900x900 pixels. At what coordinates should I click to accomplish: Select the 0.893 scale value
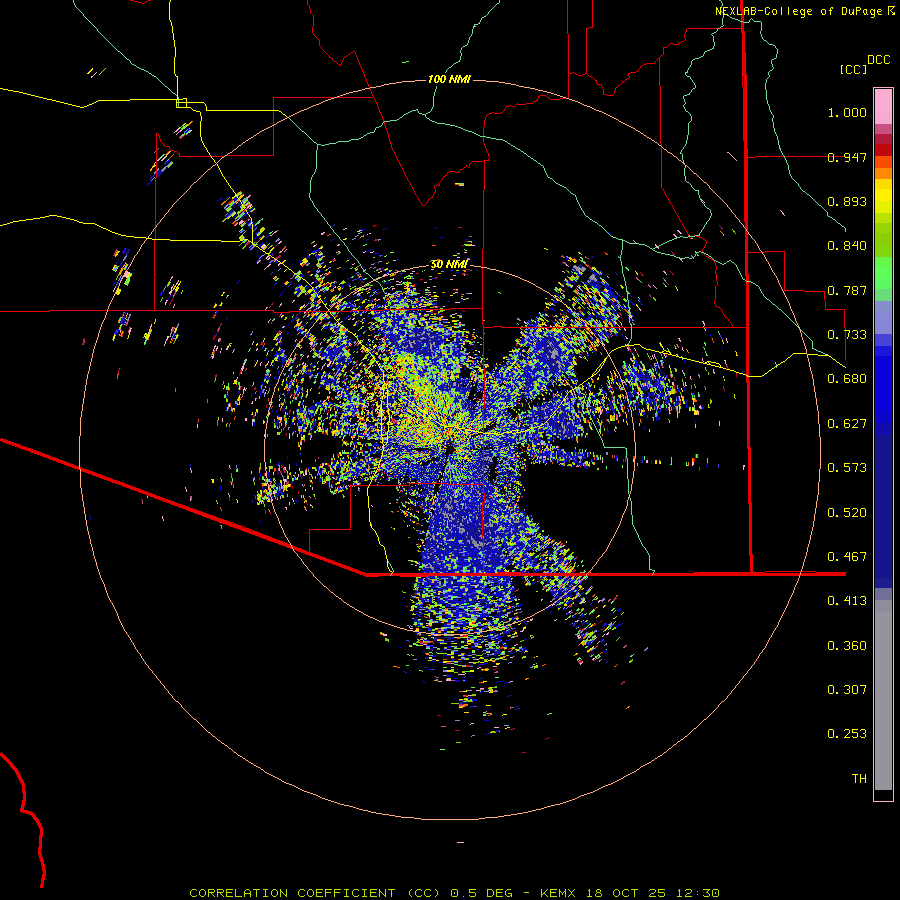[x=847, y=201]
